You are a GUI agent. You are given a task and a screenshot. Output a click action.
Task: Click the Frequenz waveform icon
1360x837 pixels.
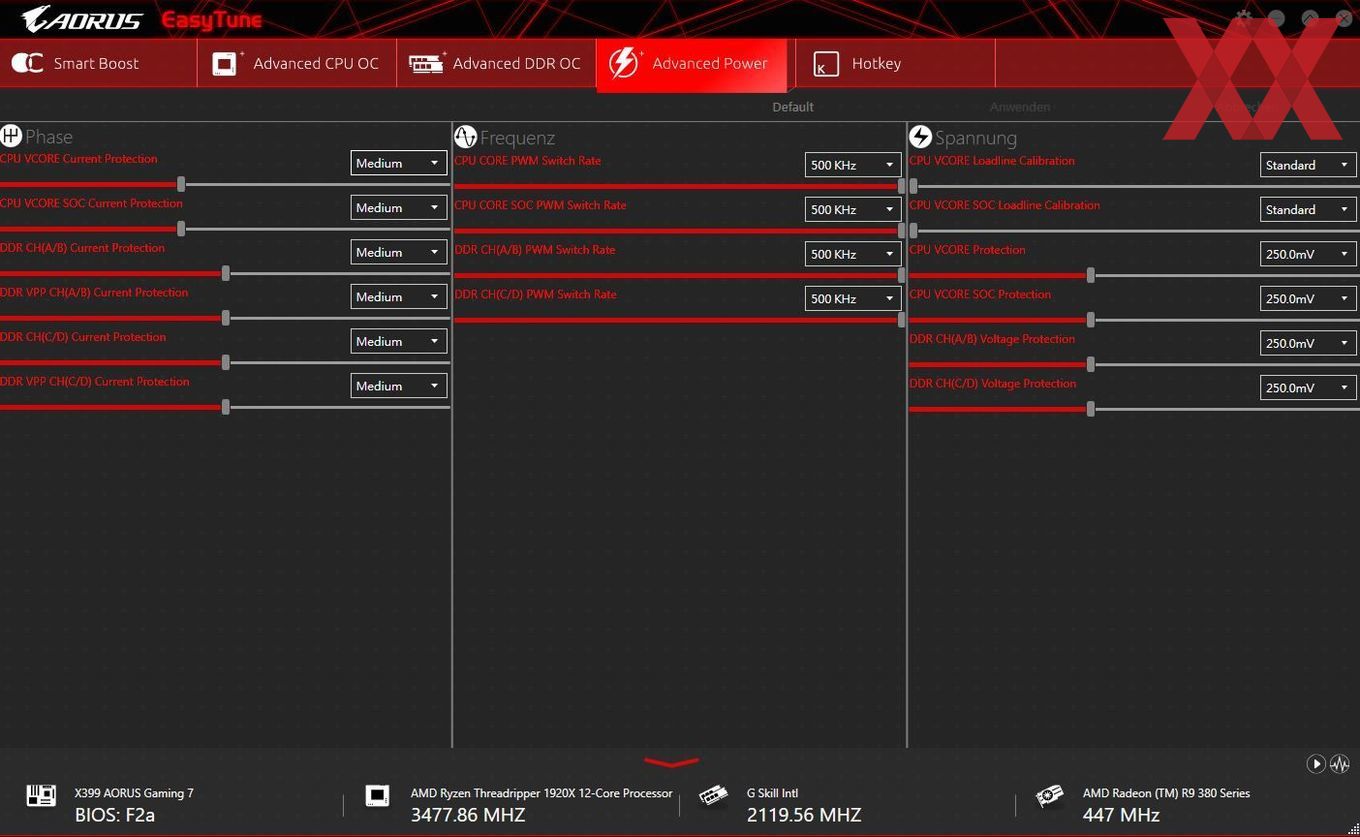(465, 136)
